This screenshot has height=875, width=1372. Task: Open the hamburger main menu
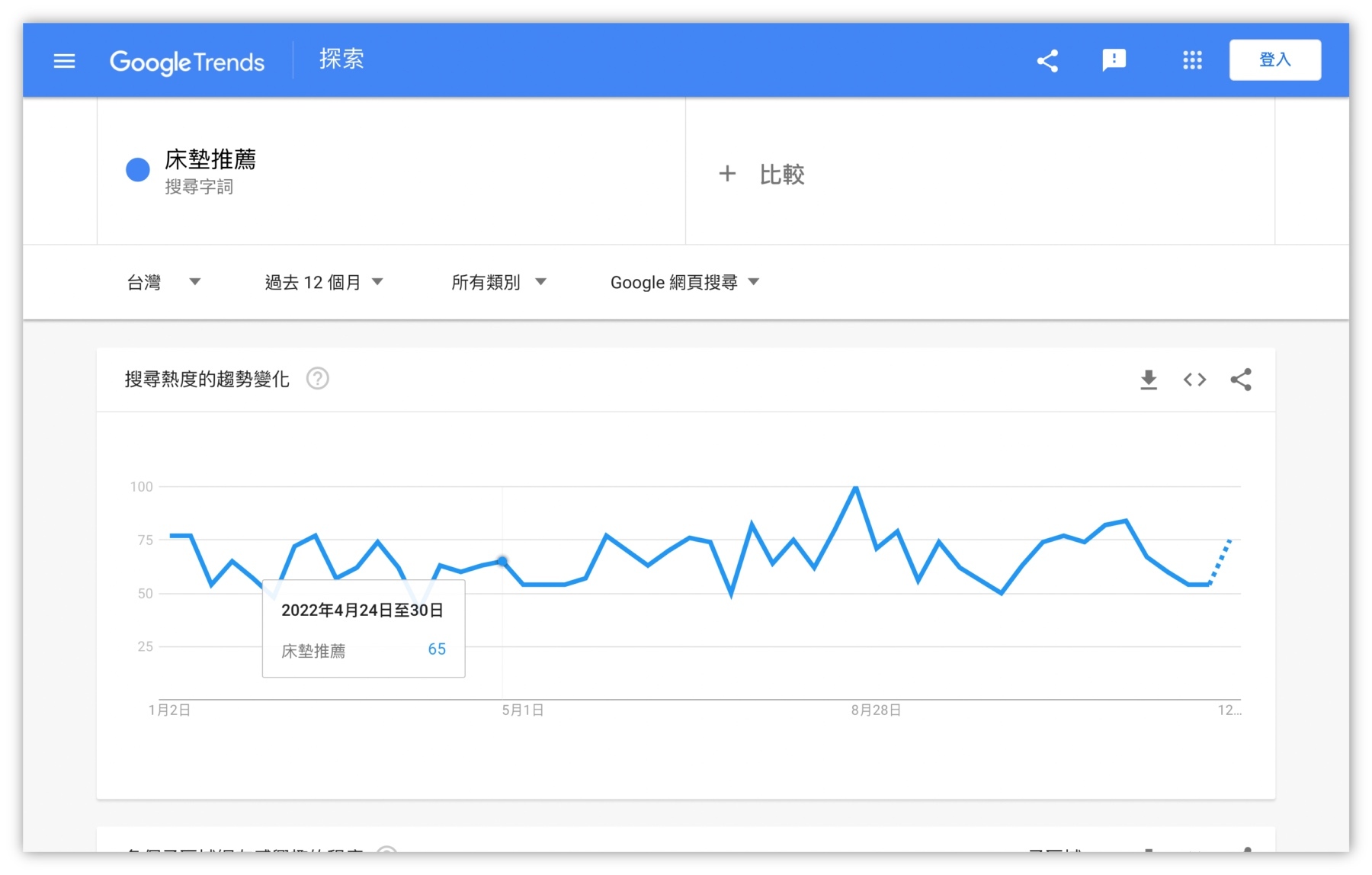65,61
